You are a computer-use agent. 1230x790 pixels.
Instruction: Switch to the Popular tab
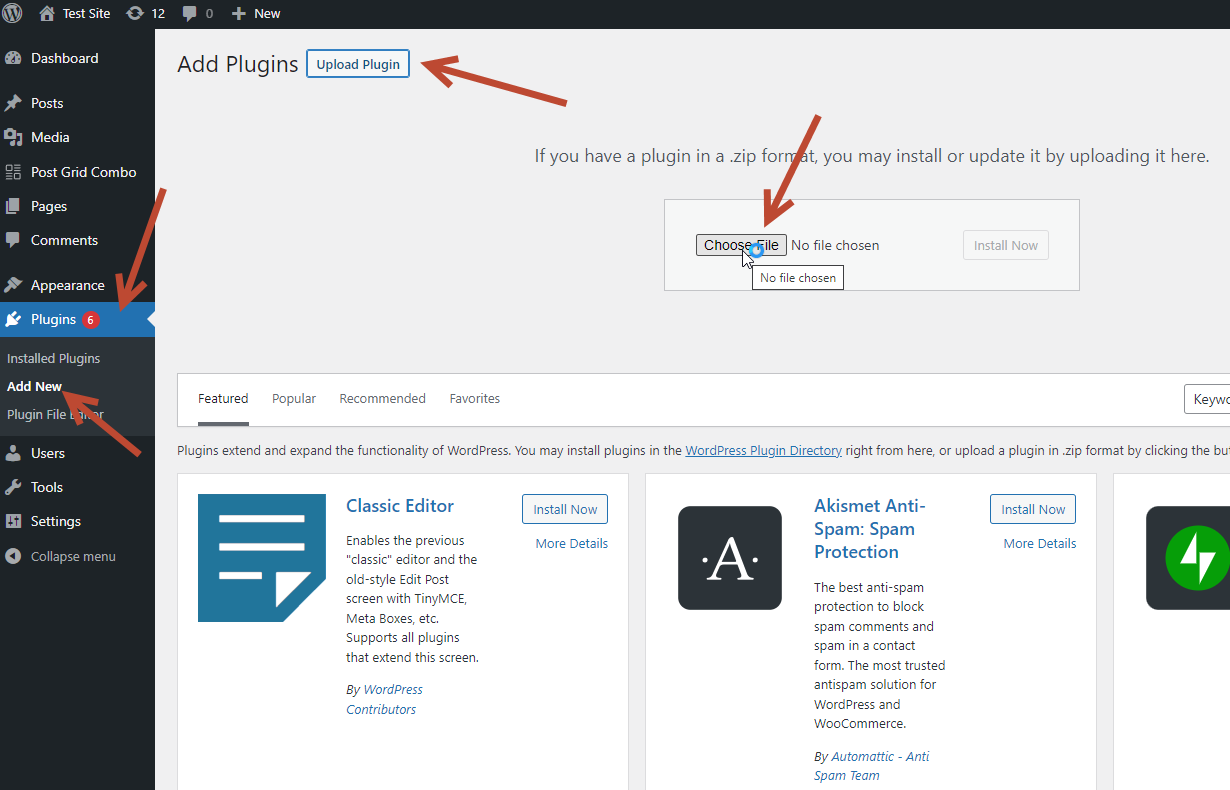[x=294, y=399]
